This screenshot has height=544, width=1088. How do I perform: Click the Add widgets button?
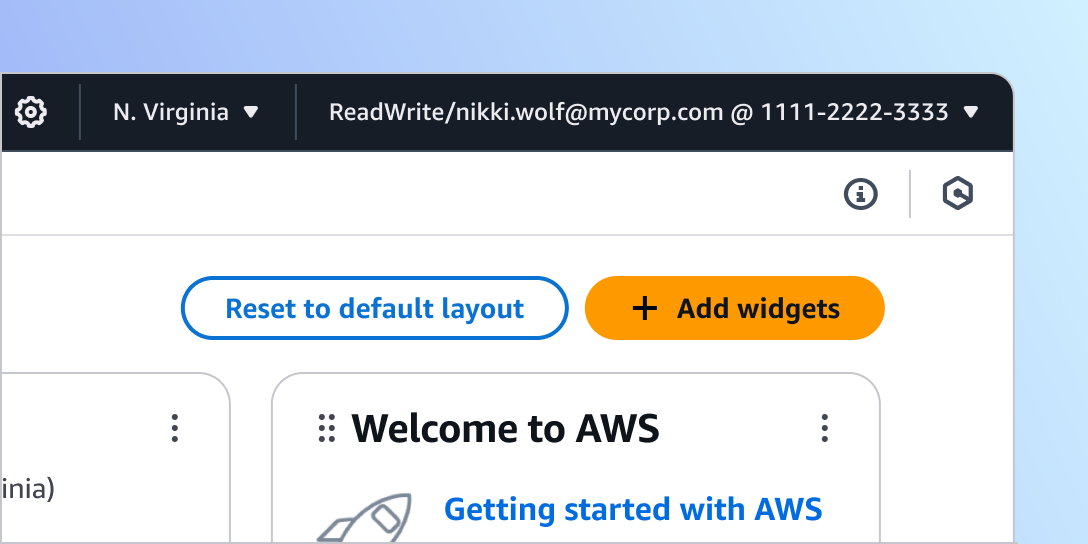pos(735,308)
